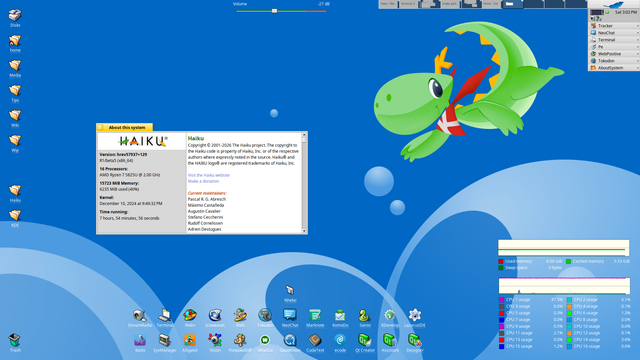Image resolution: width=640 pixels, height=360 pixels.
Task: Select Terminal in the Deskbar list
Action: 614,40
